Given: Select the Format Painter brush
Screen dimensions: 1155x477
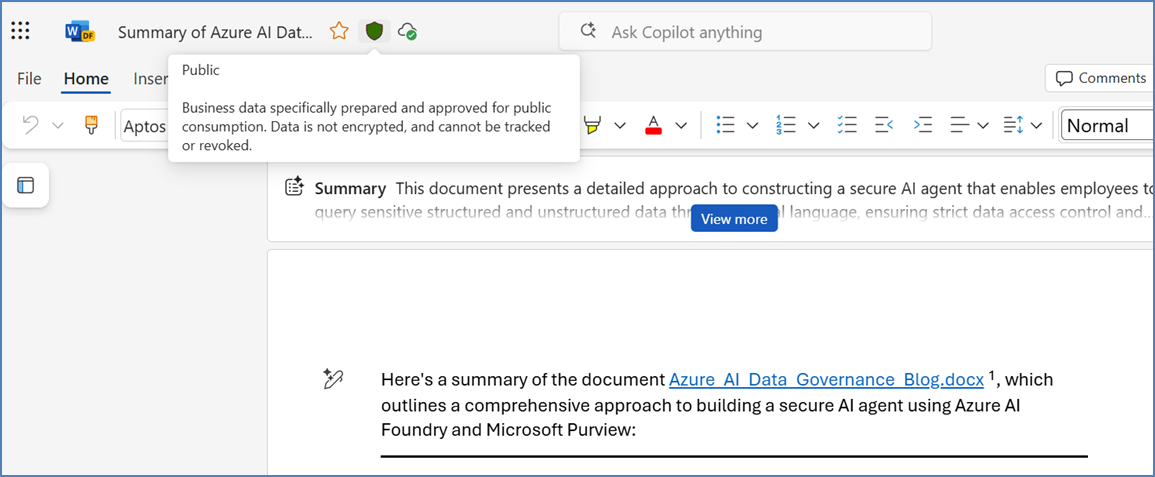Looking at the screenshot, I should [x=91, y=125].
